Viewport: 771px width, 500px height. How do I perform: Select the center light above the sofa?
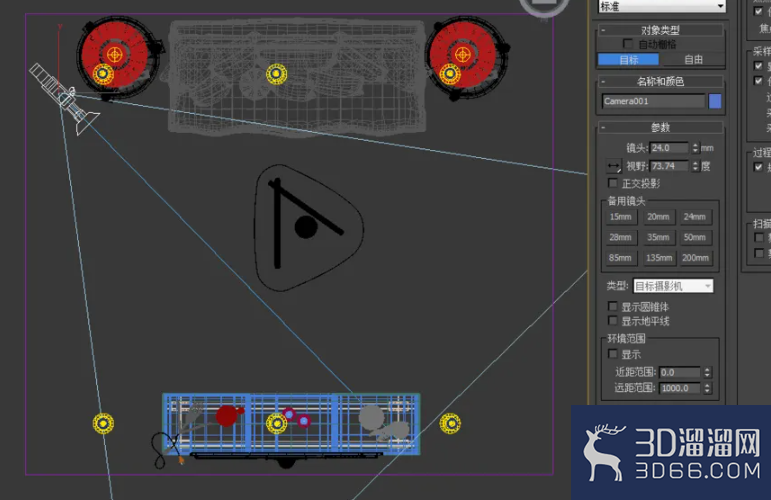pyautogui.click(x=276, y=74)
